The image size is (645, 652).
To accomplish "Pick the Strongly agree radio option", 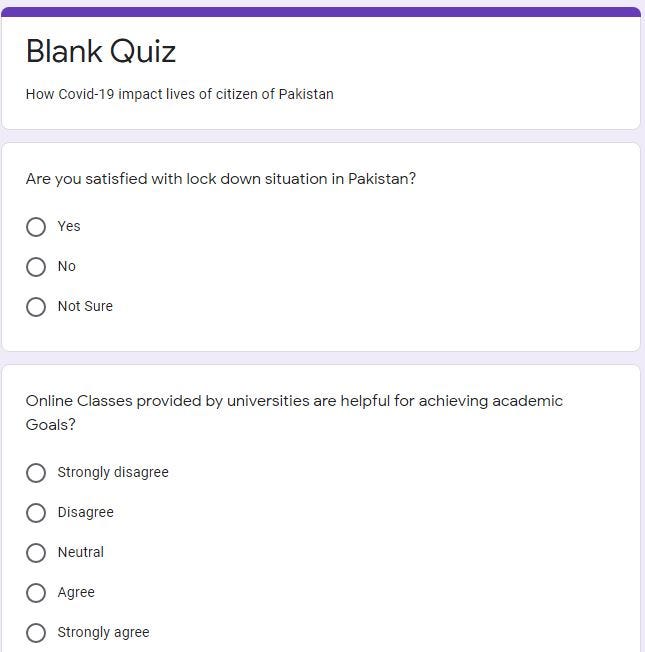I will pos(36,633).
